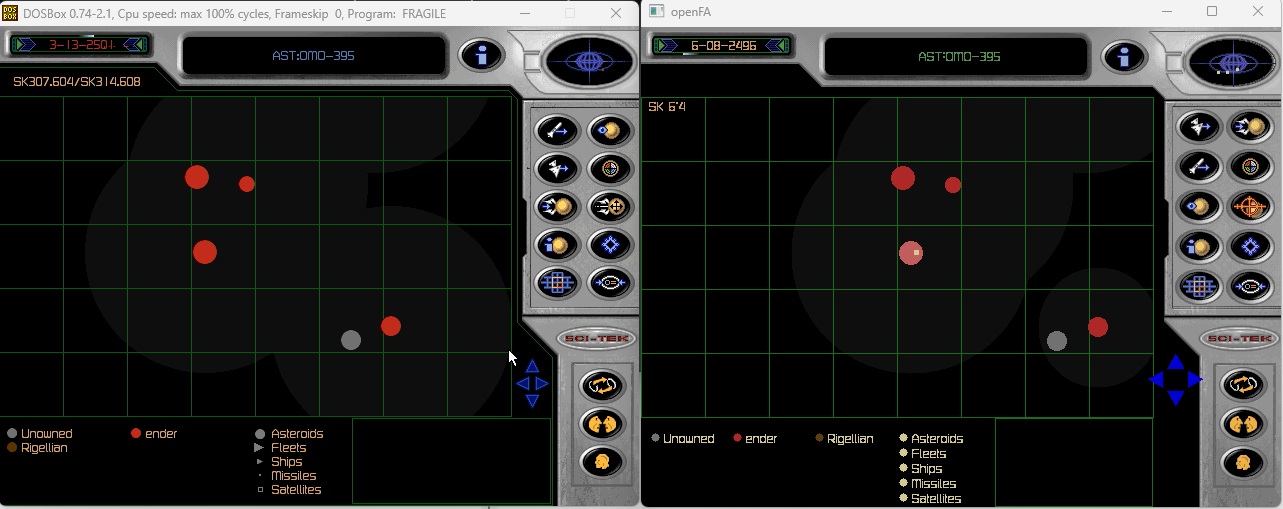Select the gray asteroid on DOSBox map

[350, 340]
